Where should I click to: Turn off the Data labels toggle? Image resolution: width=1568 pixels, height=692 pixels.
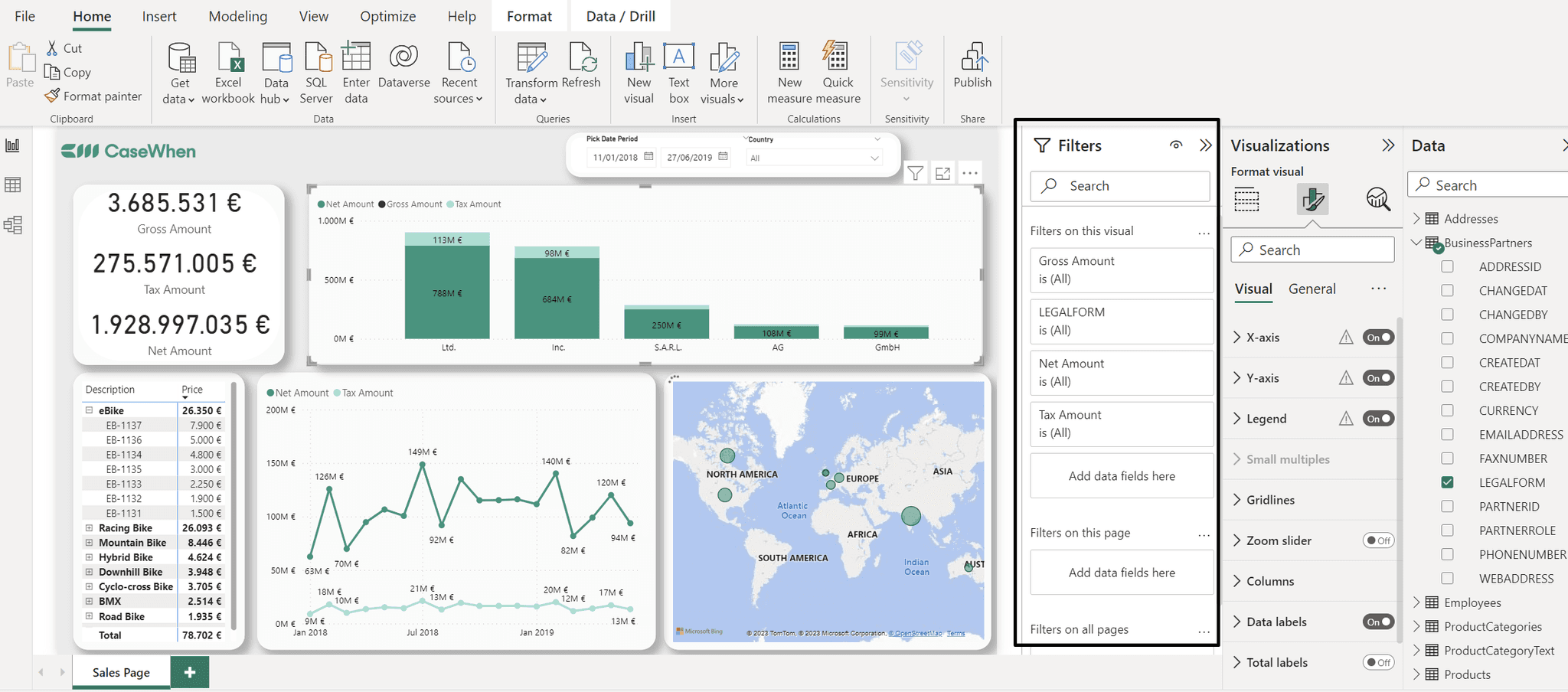(1377, 622)
